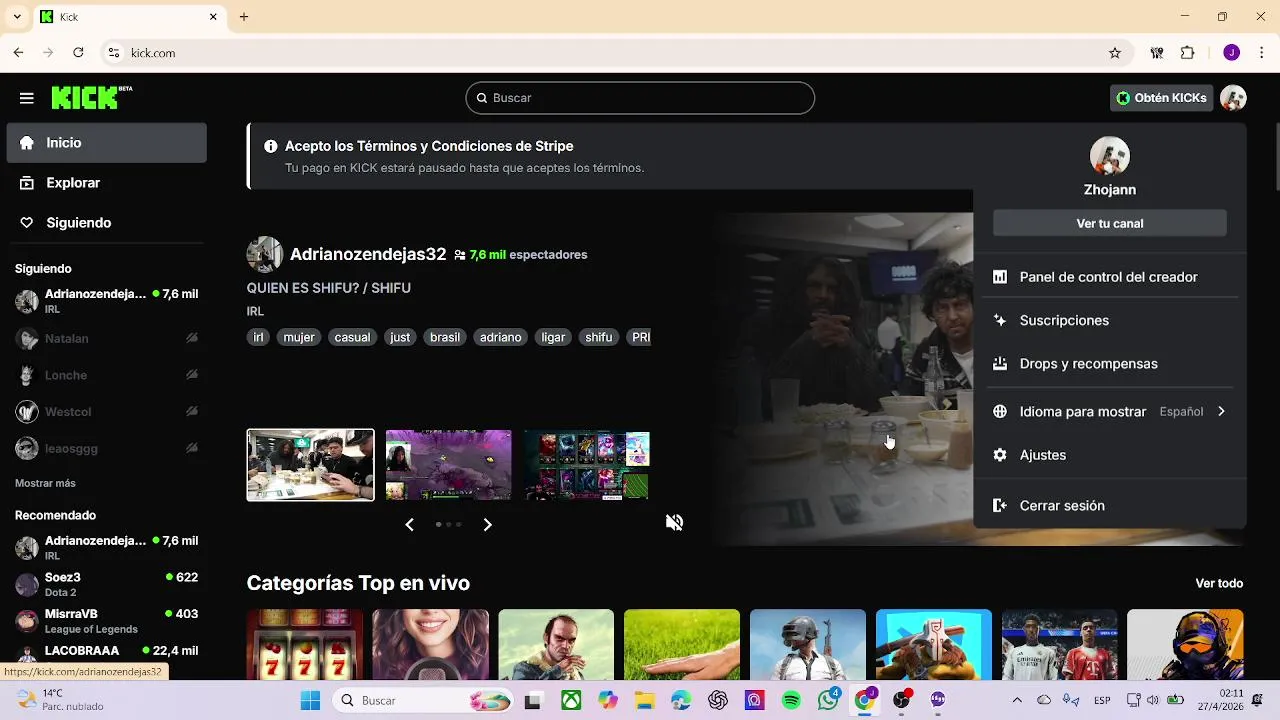This screenshot has width=1280, height=720.
Task: Click Ver todo next to Categorías Top
Action: pos(1219,583)
